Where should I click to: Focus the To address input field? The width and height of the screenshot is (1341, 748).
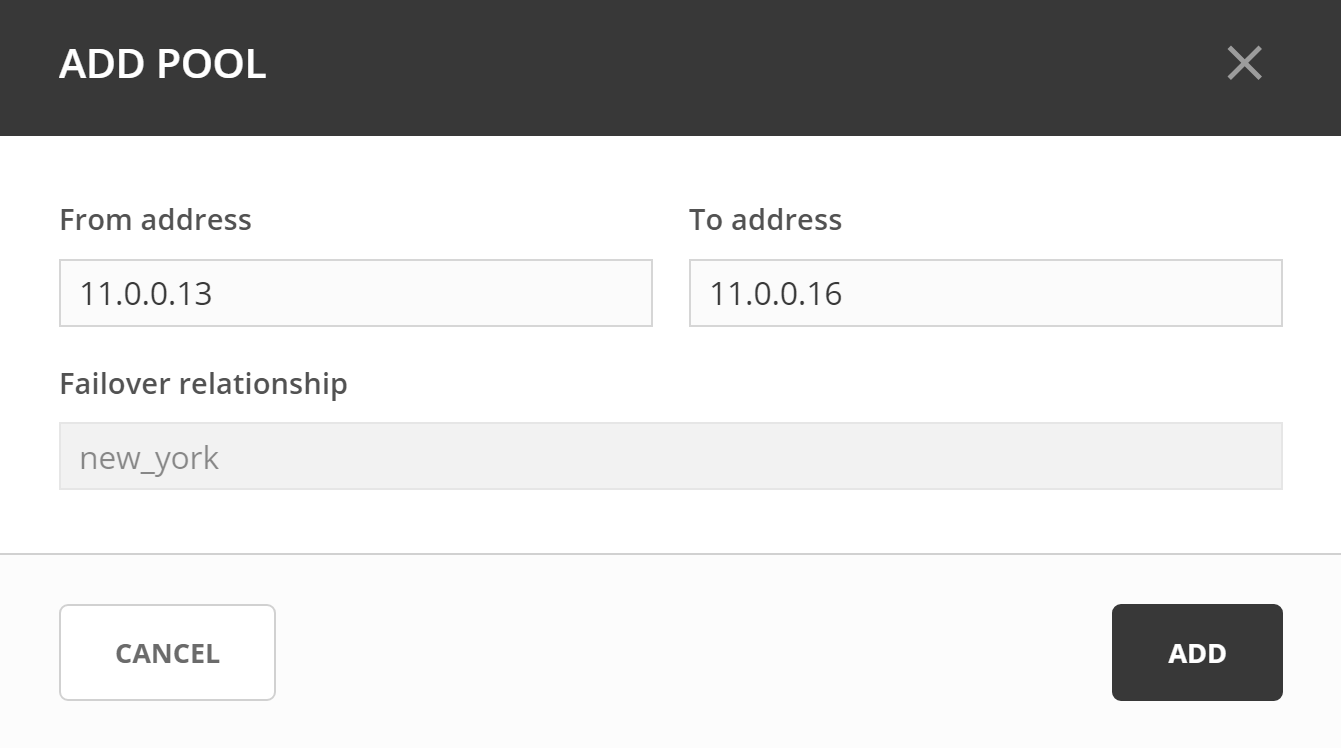pyautogui.click(x=985, y=293)
